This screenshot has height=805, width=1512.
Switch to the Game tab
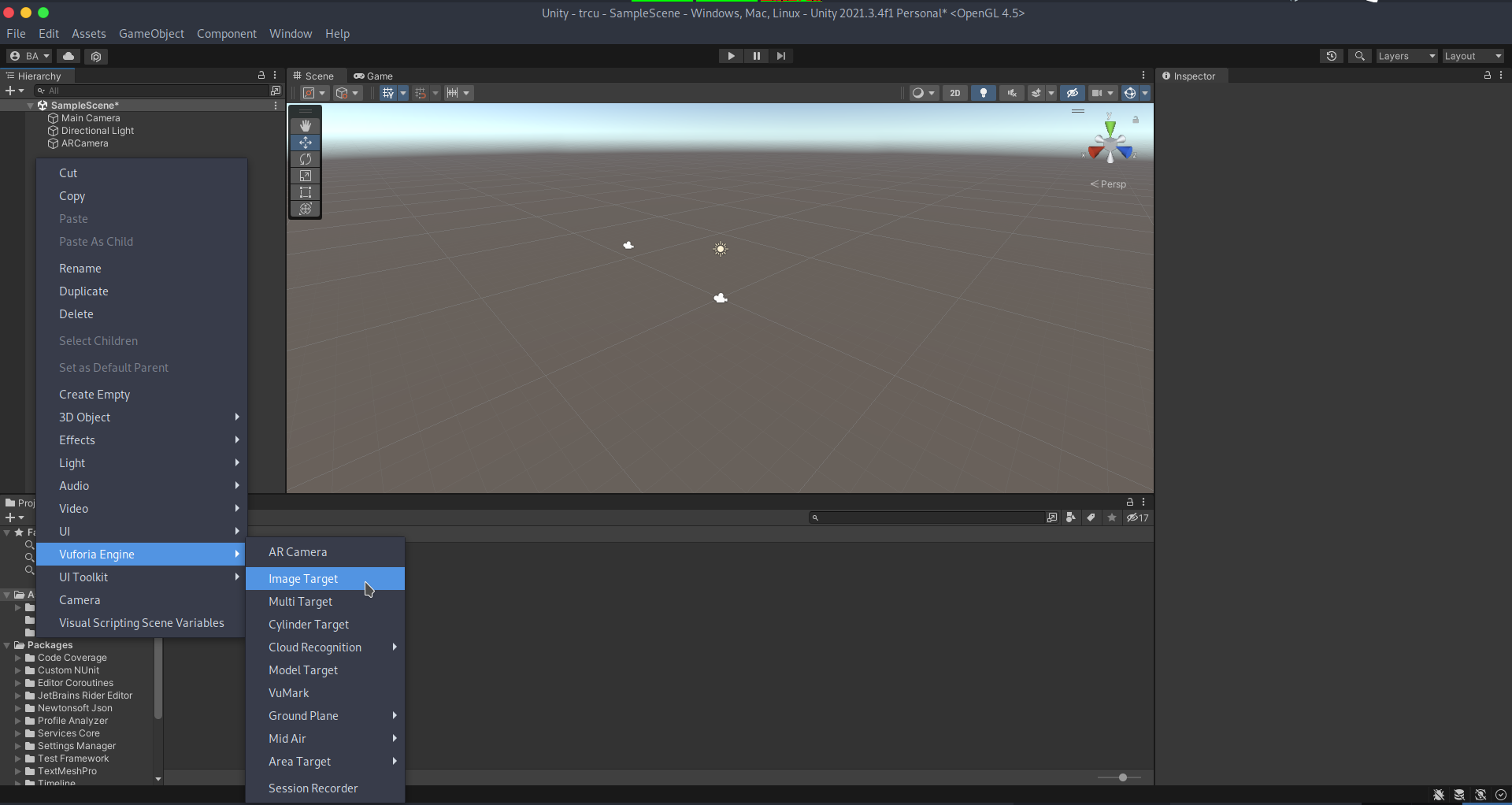tap(373, 76)
